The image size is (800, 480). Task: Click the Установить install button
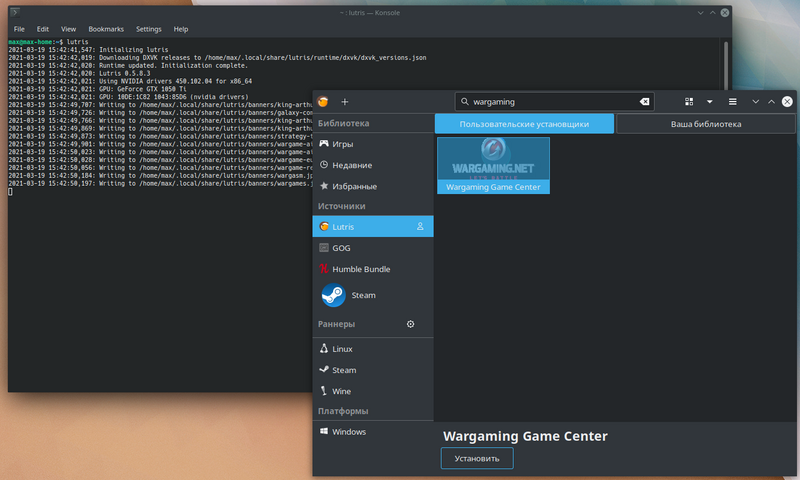[x=477, y=459]
